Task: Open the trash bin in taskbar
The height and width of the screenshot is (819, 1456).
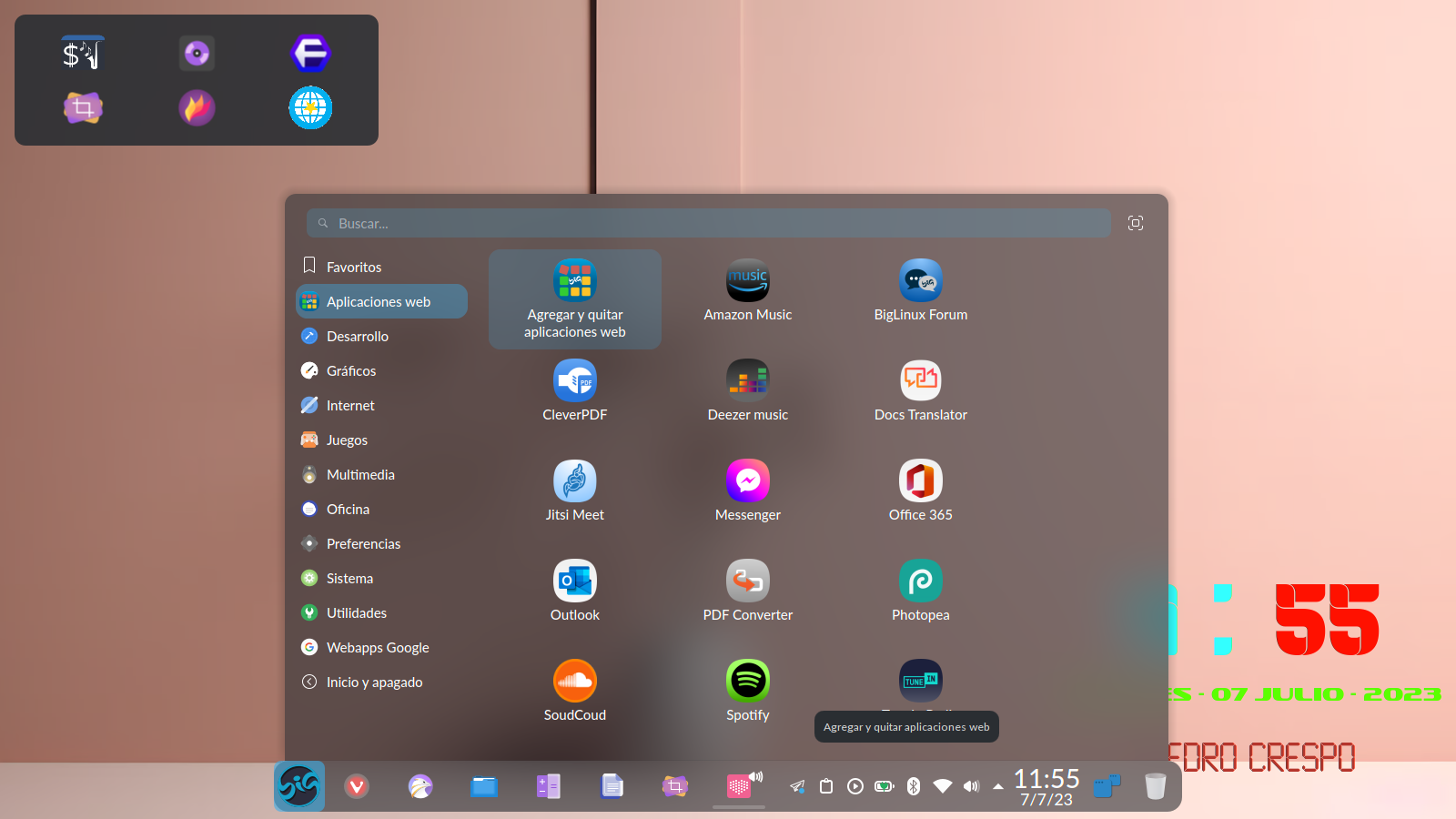Action: click(x=1156, y=786)
